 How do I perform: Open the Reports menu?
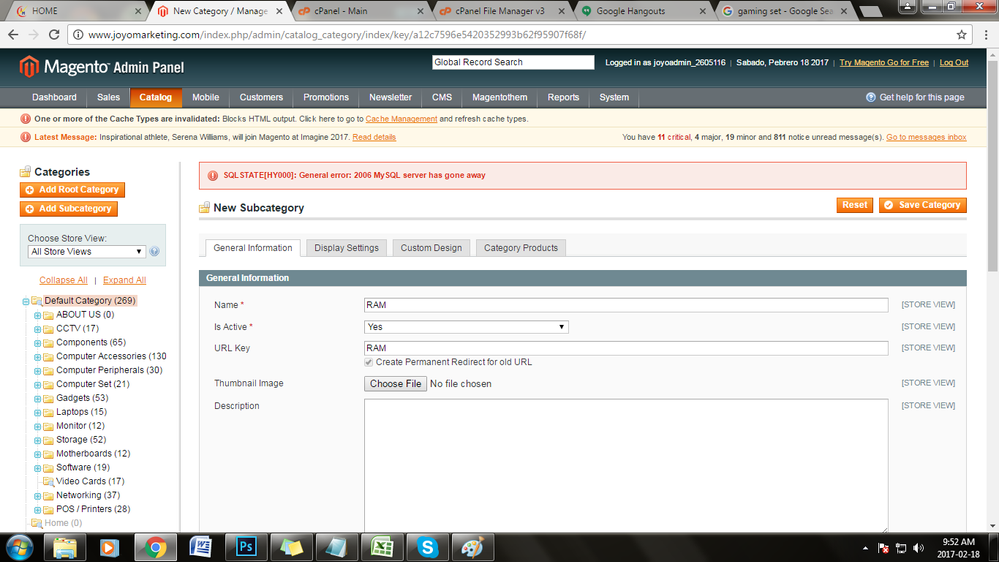click(x=563, y=97)
